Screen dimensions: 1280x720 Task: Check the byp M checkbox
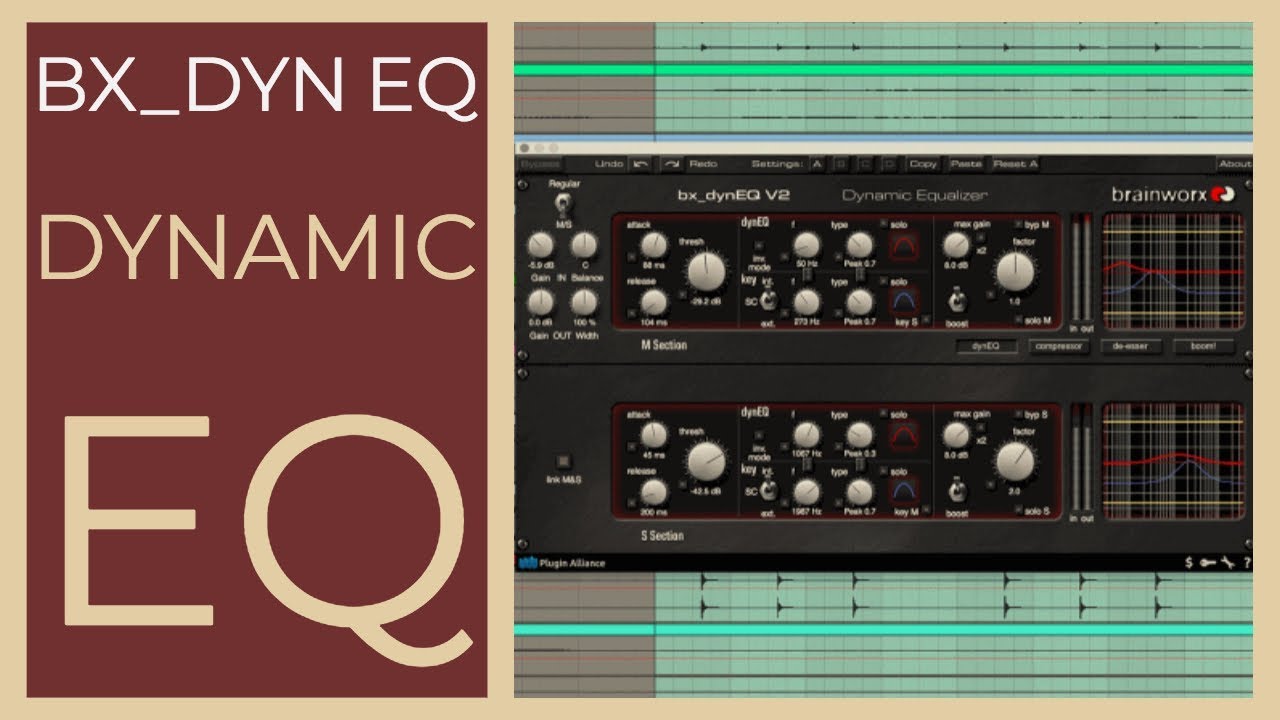[x=1019, y=223]
